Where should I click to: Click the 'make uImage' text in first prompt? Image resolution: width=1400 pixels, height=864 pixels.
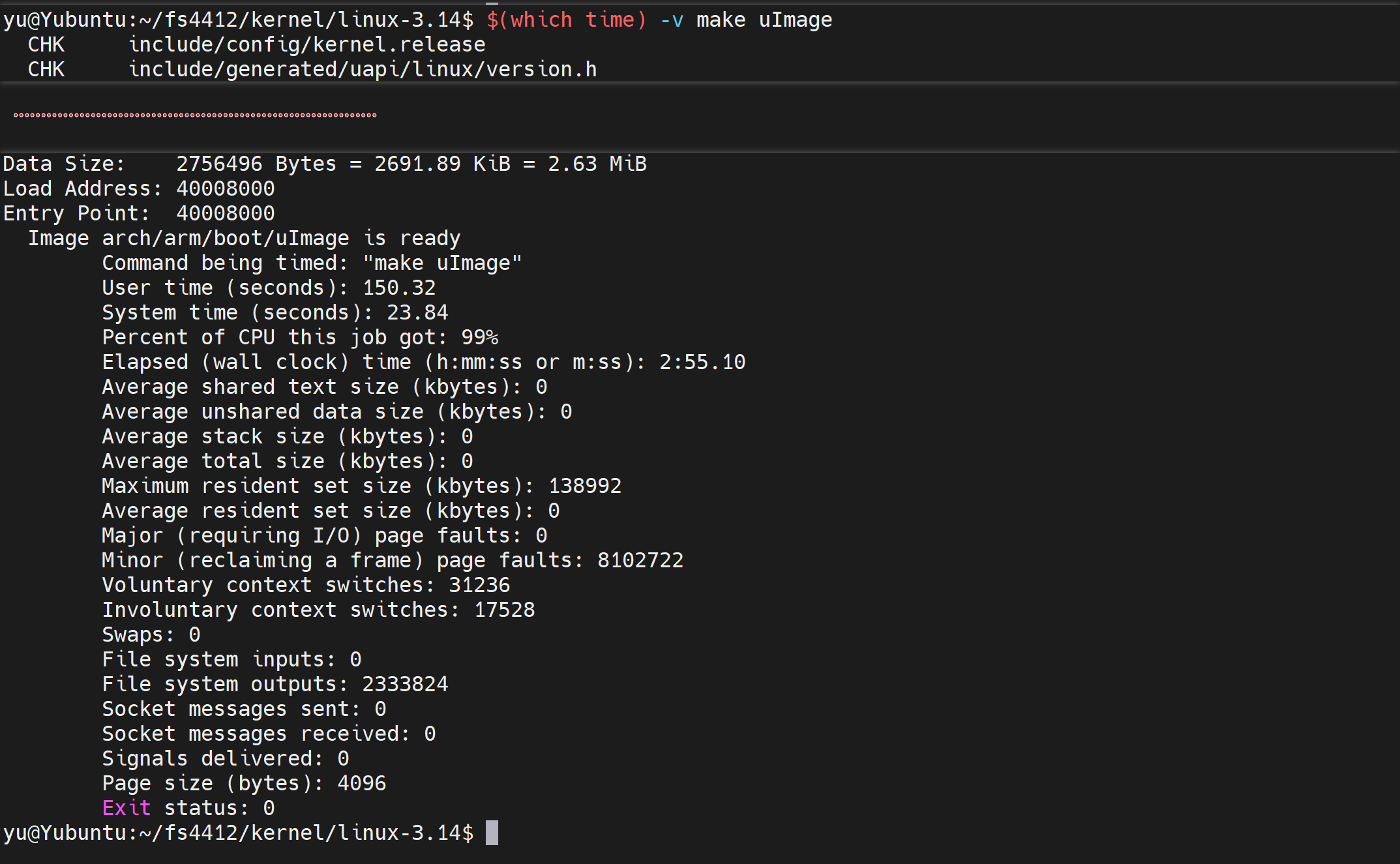click(764, 20)
